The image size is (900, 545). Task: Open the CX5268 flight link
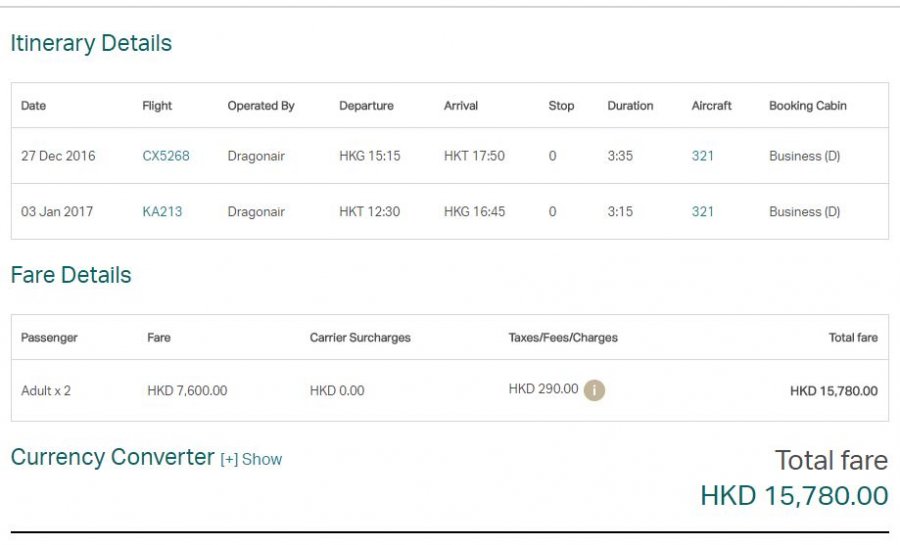pos(166,156)
